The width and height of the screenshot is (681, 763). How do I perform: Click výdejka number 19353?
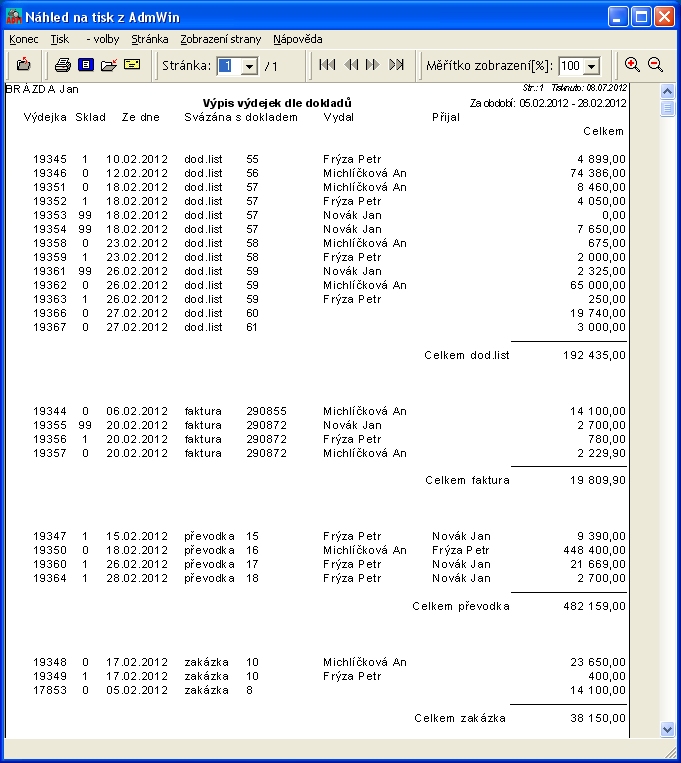pyautogui.click(x=50, y=215)
